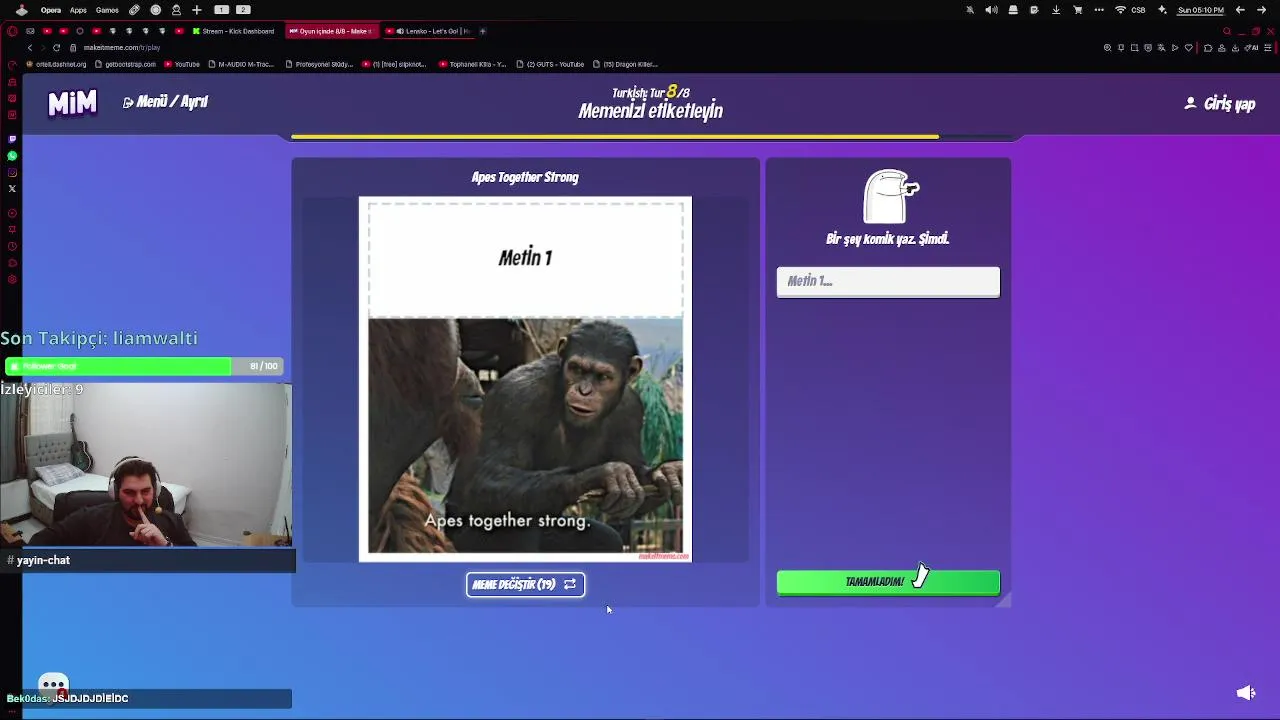The width and height of the screenshot is (1280, 720).
Task: Click MEME DEĞİŞTİR to swap meme
Action: pos(525,585)
